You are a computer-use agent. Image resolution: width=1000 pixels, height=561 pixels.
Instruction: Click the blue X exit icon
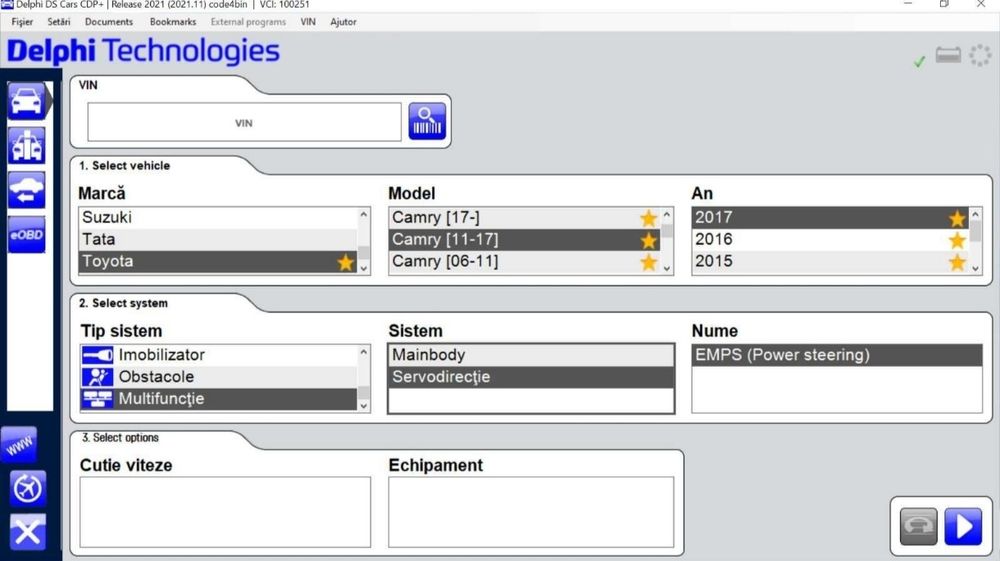[27, 532]
